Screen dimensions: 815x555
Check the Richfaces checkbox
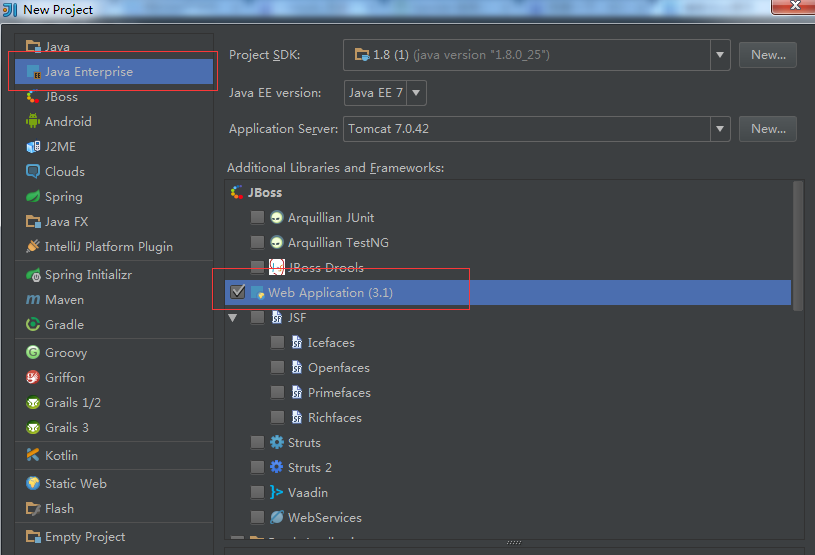click(278, 417)
